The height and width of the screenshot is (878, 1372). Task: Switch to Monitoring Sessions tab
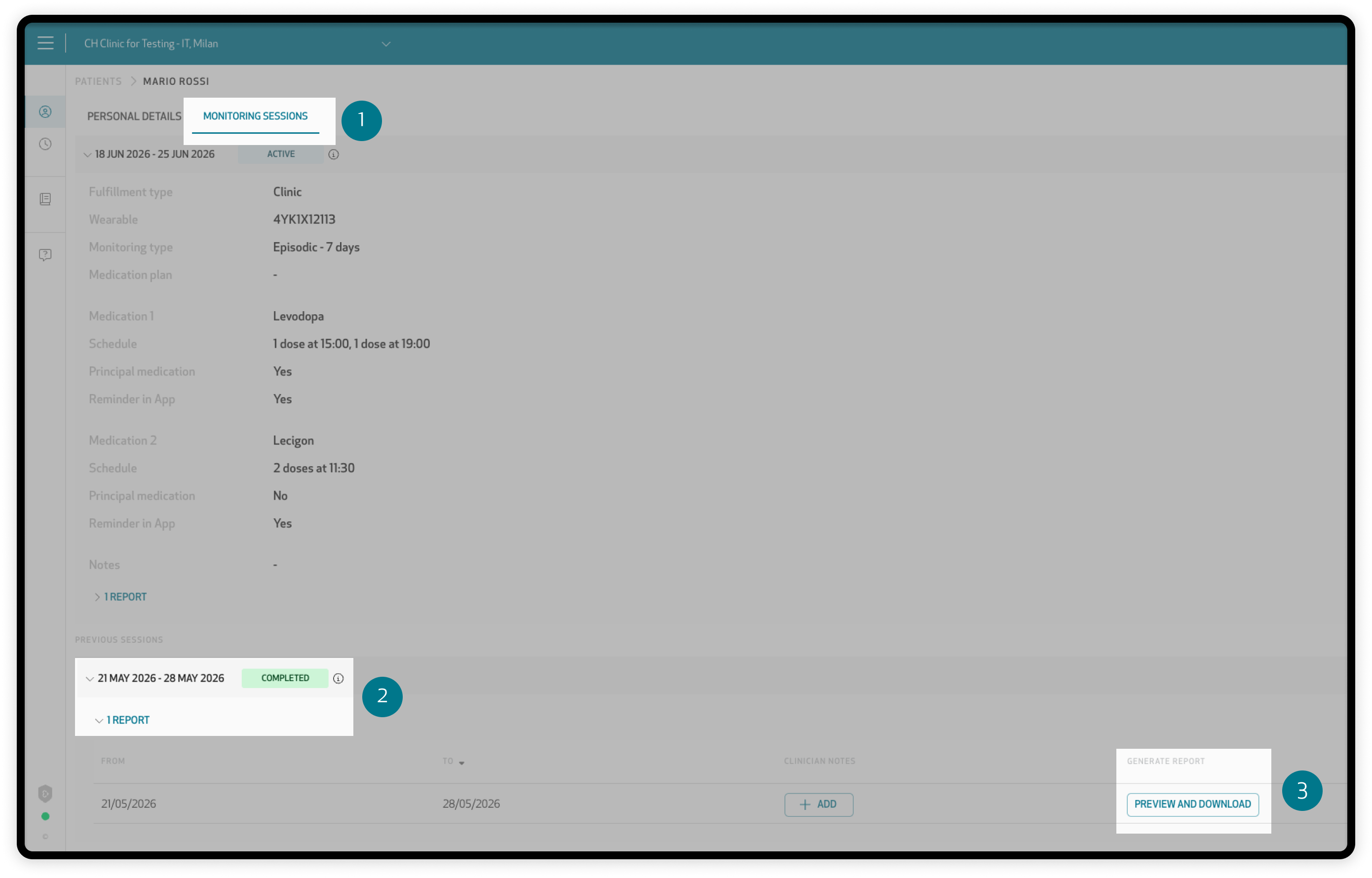(x=255, y=116)
